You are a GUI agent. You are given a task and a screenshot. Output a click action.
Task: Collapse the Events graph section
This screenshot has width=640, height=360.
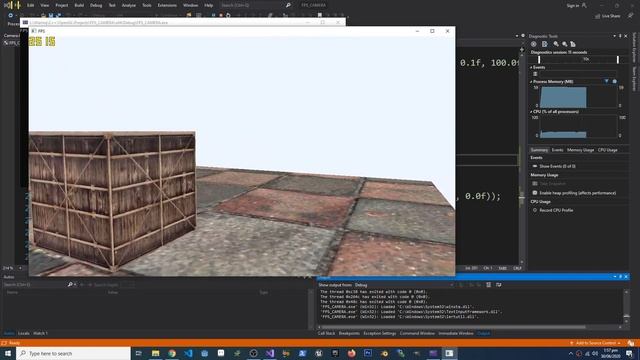point(531,67)
